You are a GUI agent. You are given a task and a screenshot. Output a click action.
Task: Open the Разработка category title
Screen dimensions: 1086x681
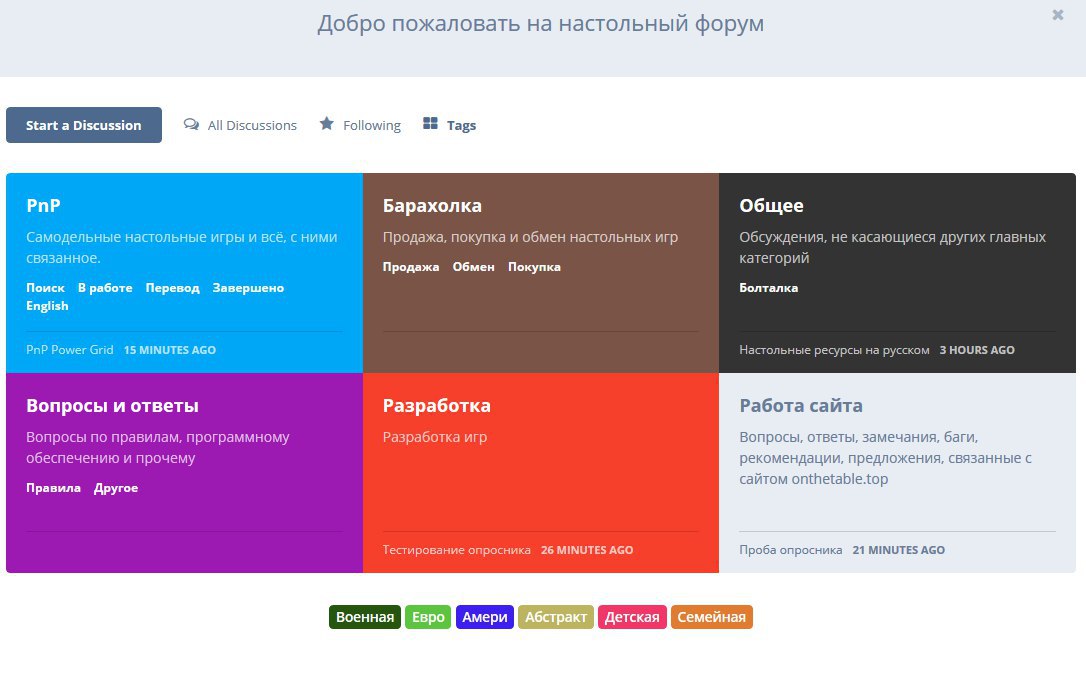(436, 405)
